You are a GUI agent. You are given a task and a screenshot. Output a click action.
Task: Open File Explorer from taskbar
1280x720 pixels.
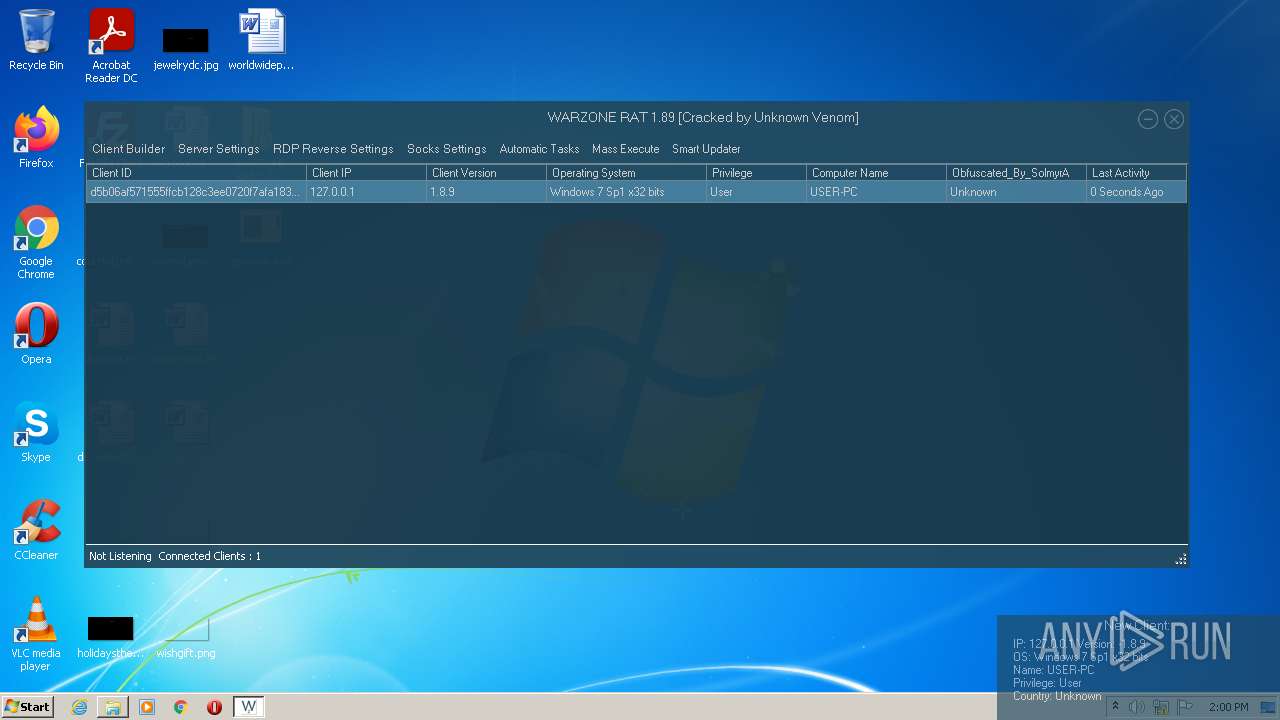tap(113, 707)
